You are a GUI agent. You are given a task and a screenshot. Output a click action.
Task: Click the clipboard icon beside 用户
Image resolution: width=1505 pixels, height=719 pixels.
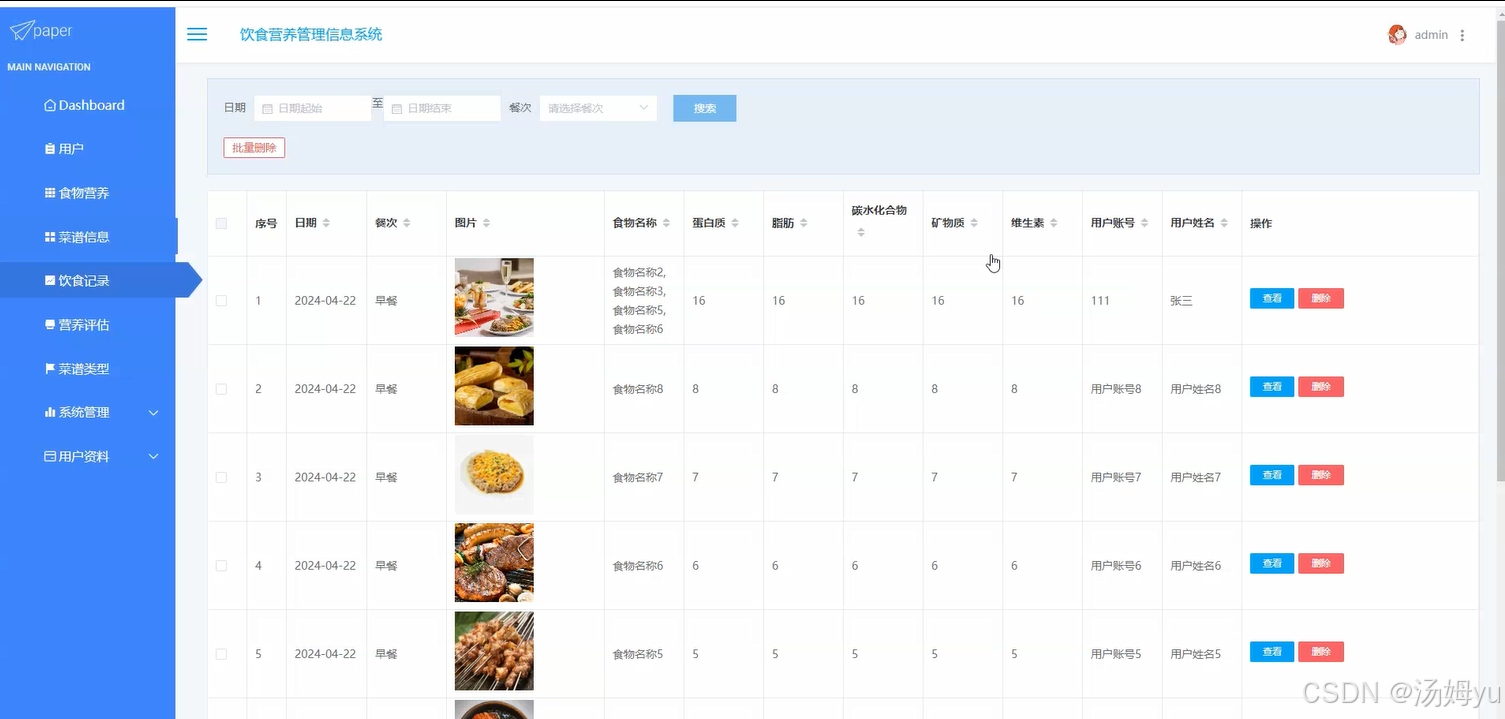(50, 149)
